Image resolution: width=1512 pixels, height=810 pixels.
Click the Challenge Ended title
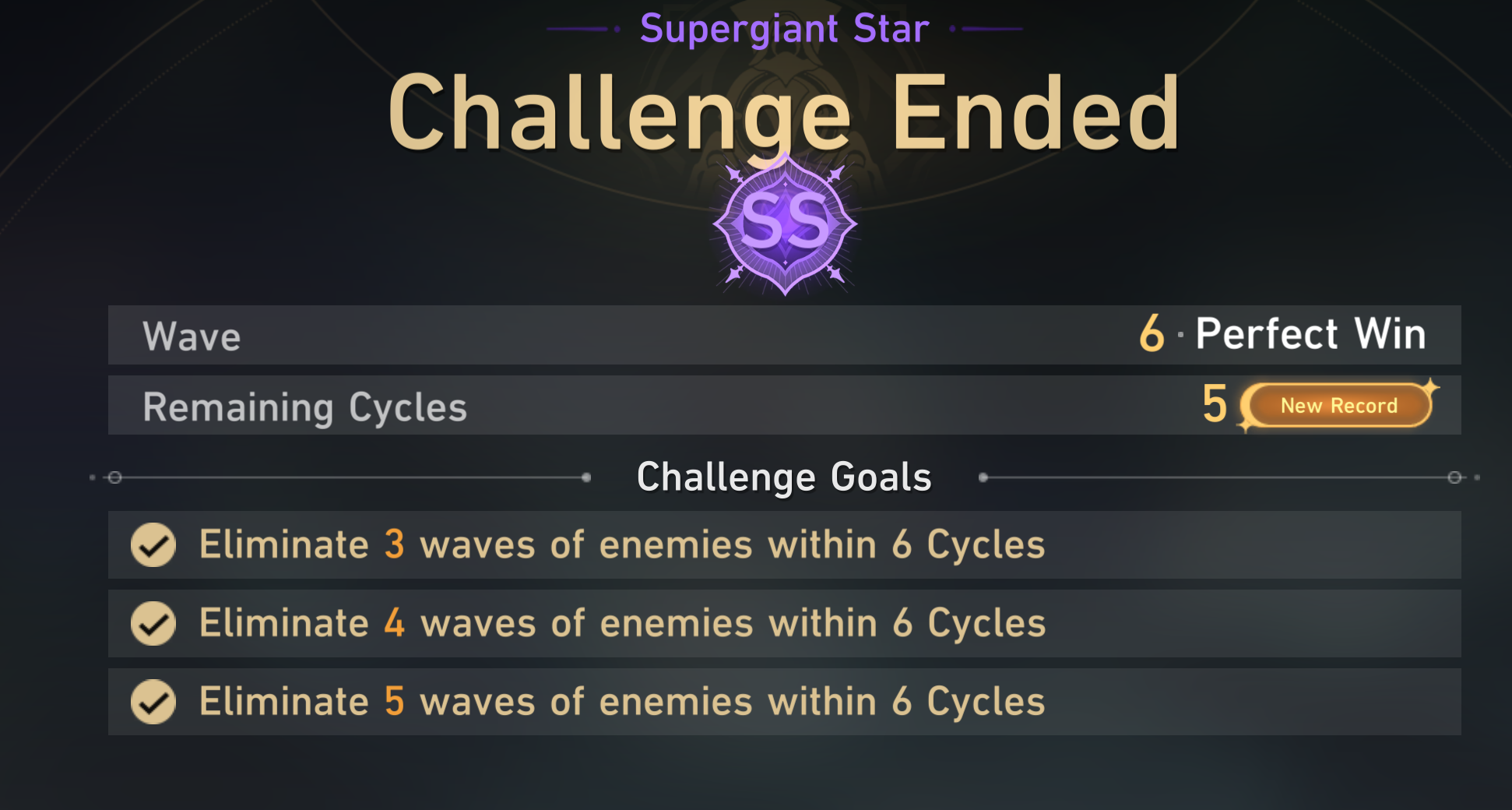(784, 113)
